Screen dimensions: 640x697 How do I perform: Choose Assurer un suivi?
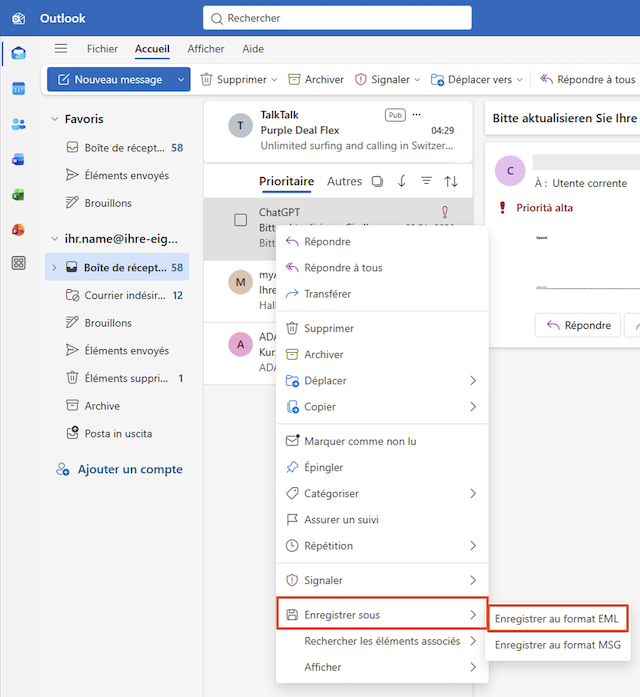click(x=382, y=520)
